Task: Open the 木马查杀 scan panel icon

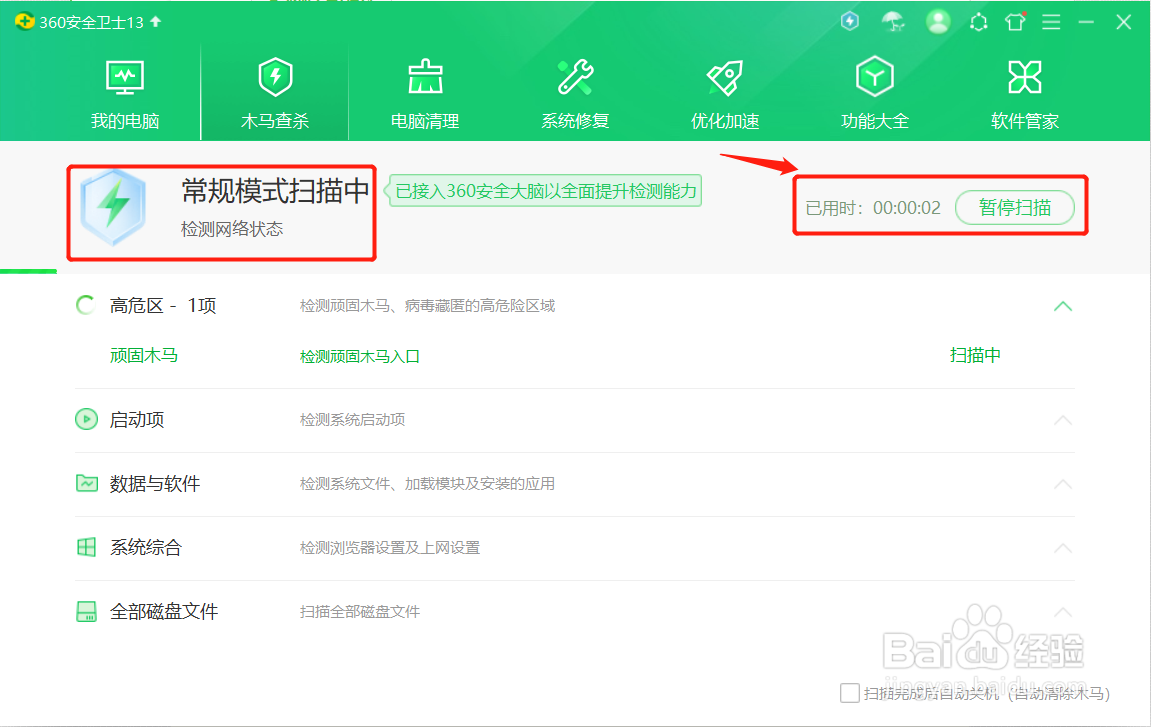Action: point(275,77)
